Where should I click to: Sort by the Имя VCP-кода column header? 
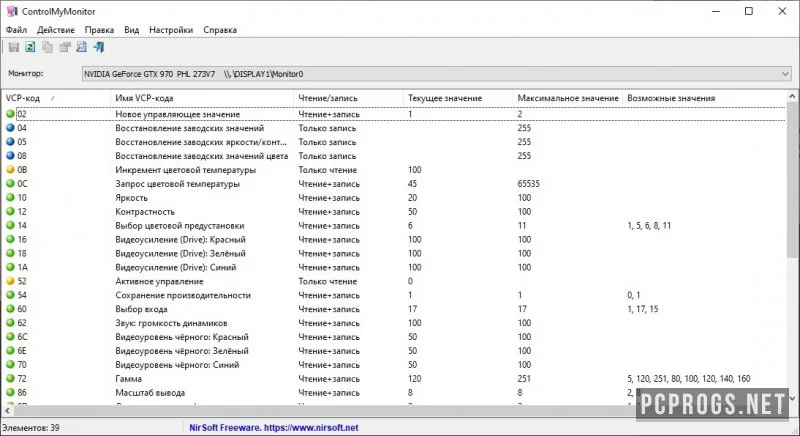click(202, 98)
